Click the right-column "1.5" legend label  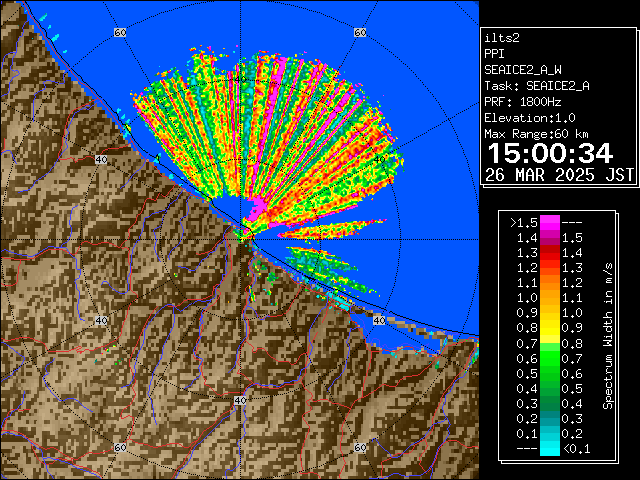tap(572, 238)
